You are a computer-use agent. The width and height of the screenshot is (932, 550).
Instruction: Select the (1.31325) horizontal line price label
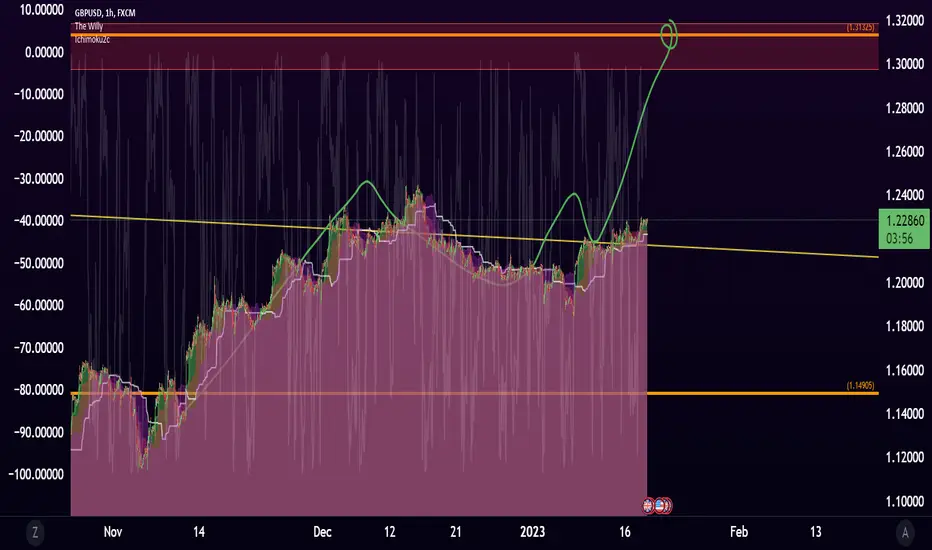860,27
